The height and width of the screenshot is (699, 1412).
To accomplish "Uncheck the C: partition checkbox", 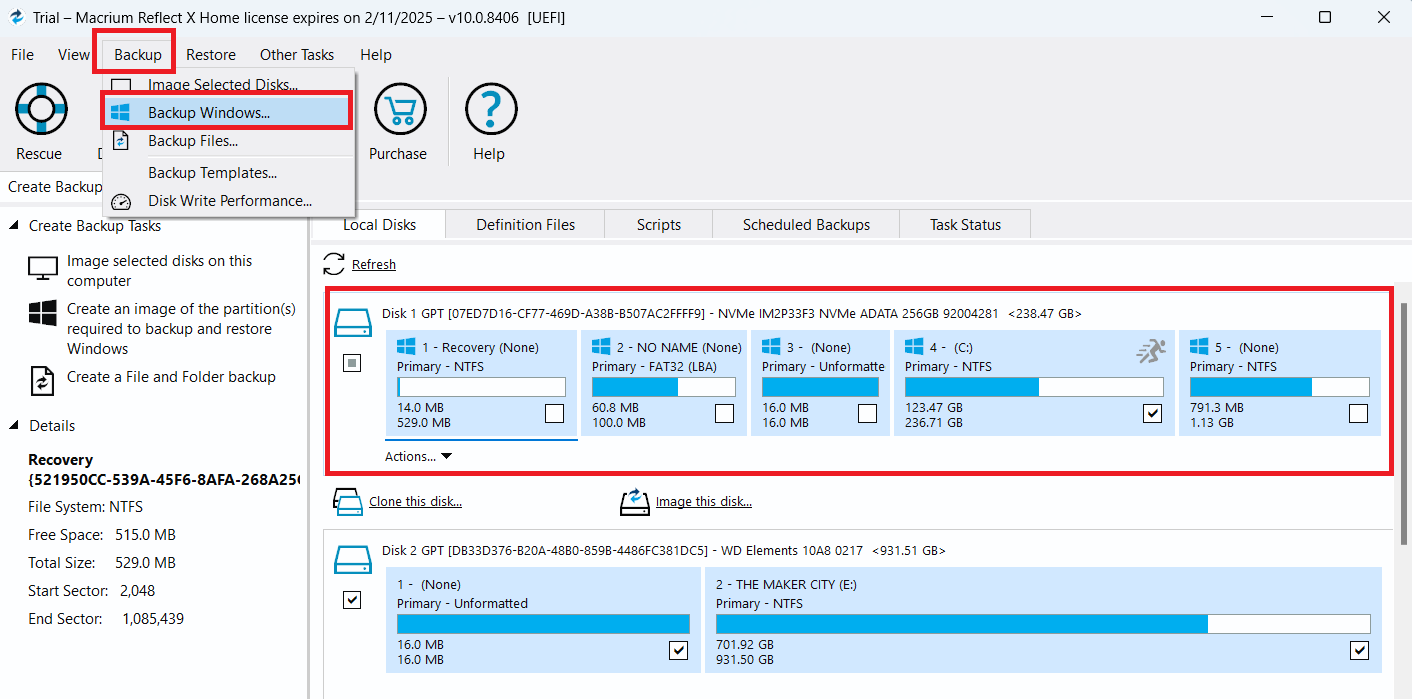I will pyautogui.click(x=1152, y=413).
